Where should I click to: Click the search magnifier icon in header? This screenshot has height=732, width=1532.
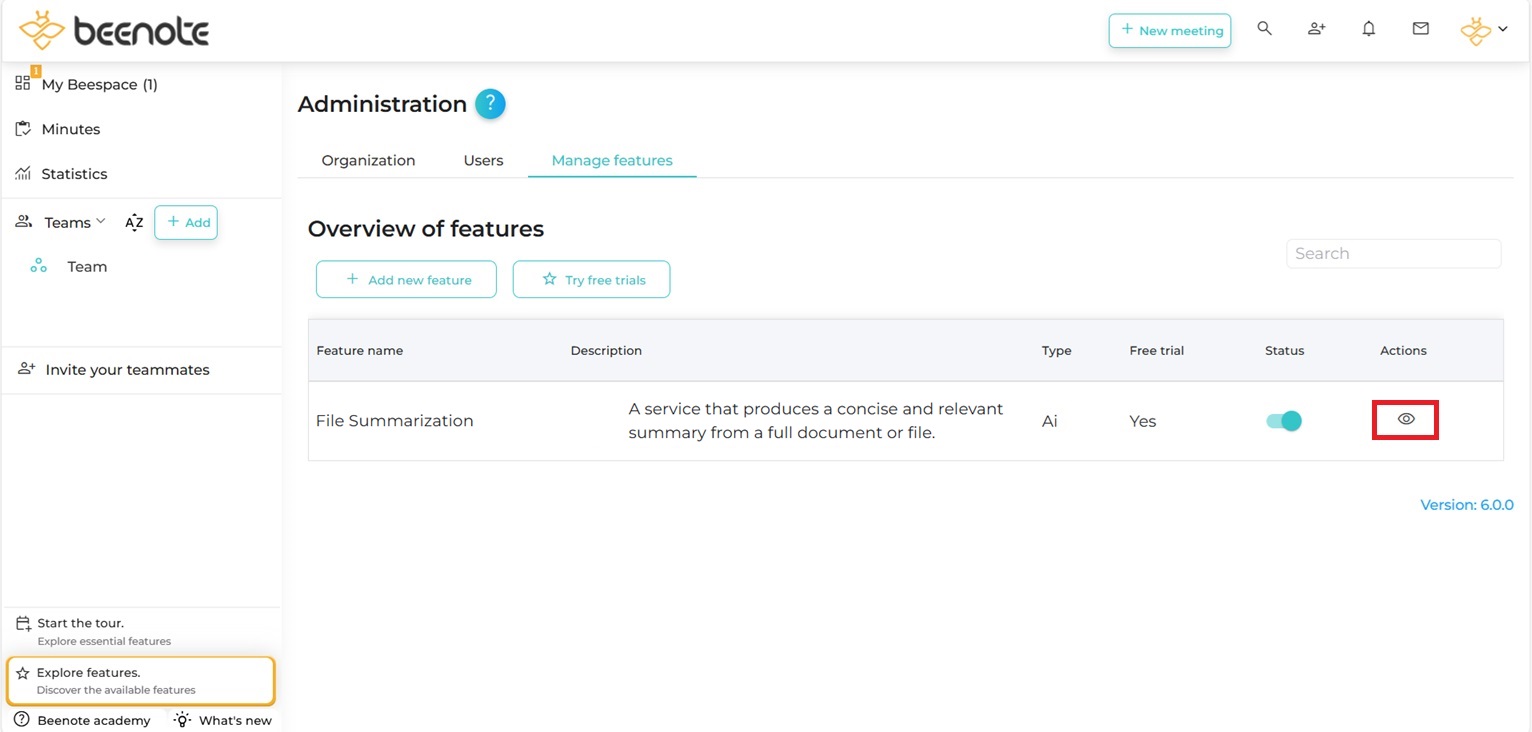pyautogui.click(x=1264, y=29)
